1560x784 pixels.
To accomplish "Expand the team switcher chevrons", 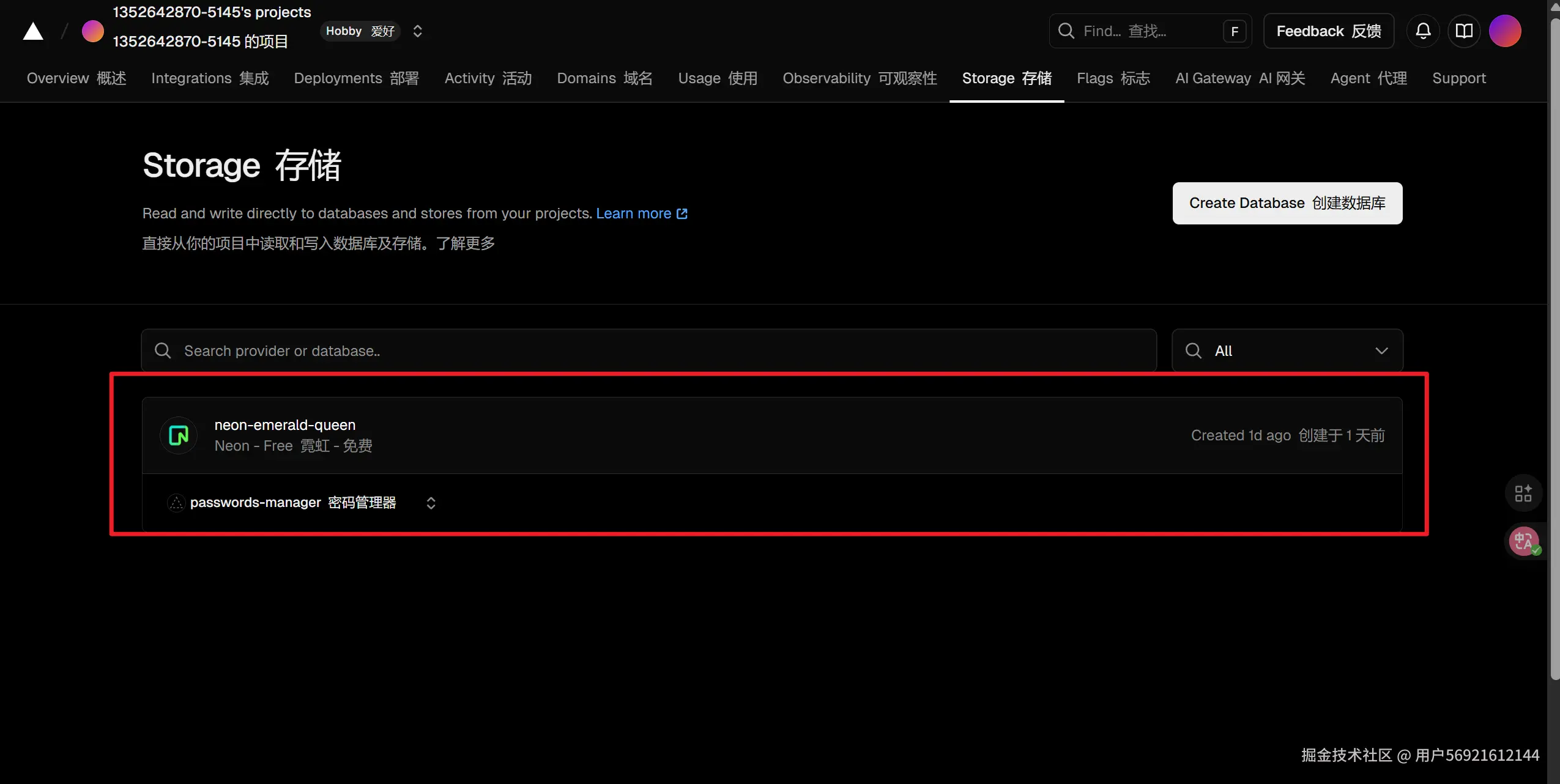I will point(418,31).
